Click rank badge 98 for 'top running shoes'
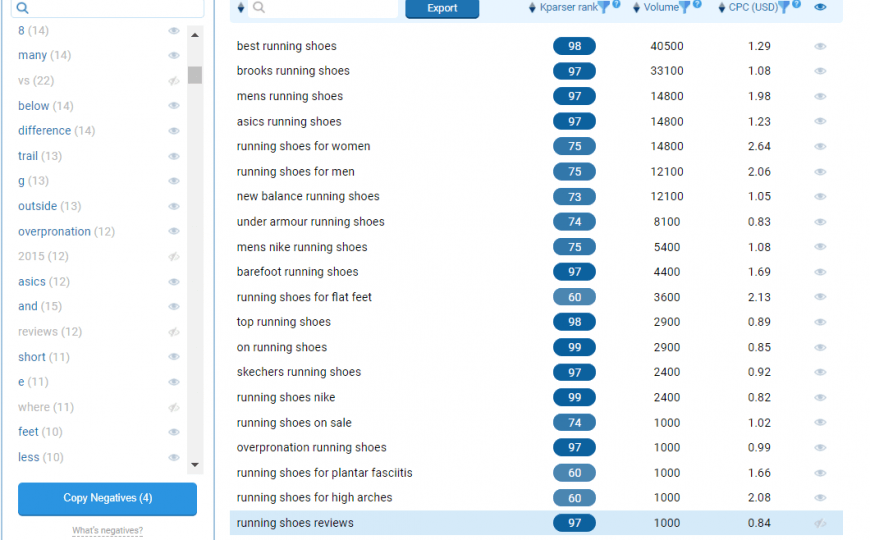870x540 pixels. pos(574,322)
